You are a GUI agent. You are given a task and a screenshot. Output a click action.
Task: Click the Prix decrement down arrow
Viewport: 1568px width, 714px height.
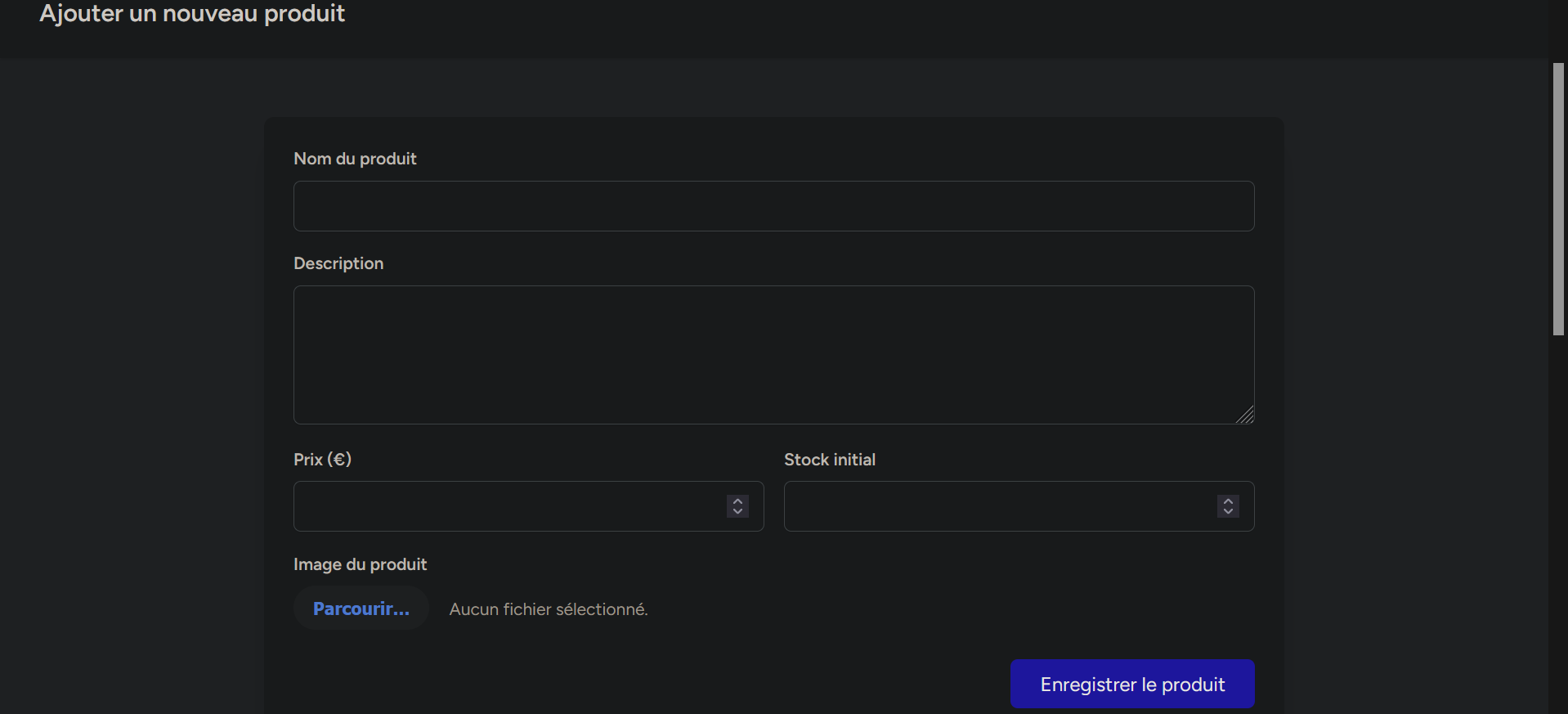click(x=737, y=512)
